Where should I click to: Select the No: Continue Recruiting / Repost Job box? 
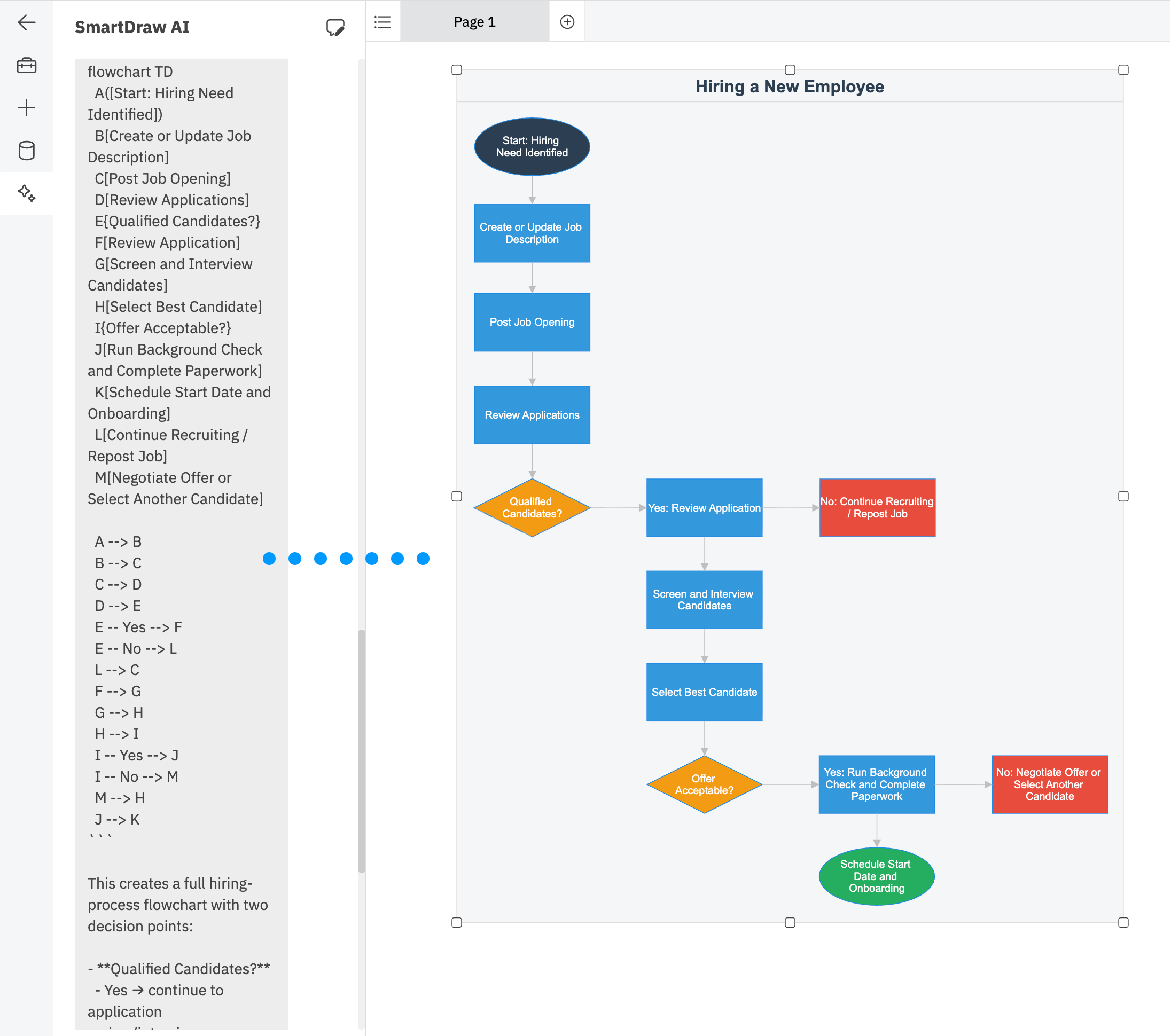[878, 508]
